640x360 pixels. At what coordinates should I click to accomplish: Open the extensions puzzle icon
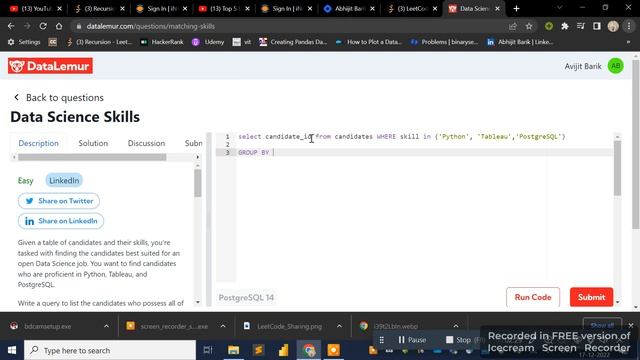(x=565, y=26)
